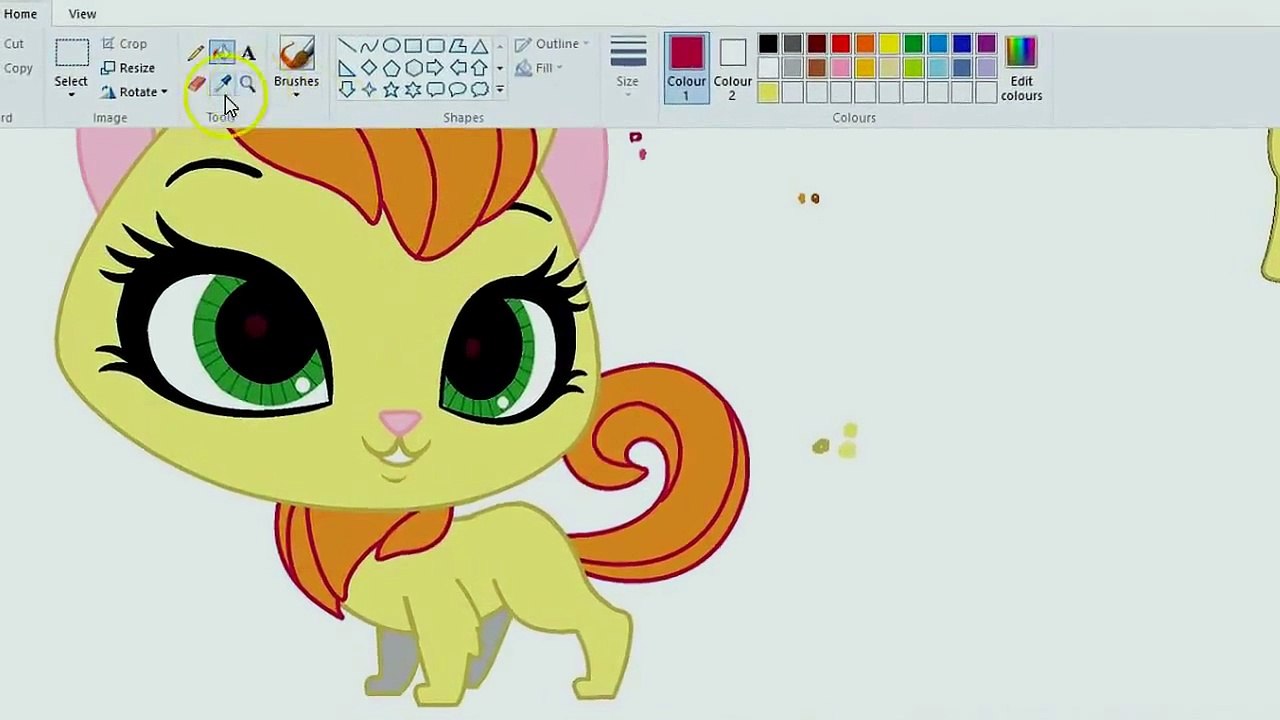Pick the green palette swatch
This screenshot has width=1280, height=720.
(913, 44)
